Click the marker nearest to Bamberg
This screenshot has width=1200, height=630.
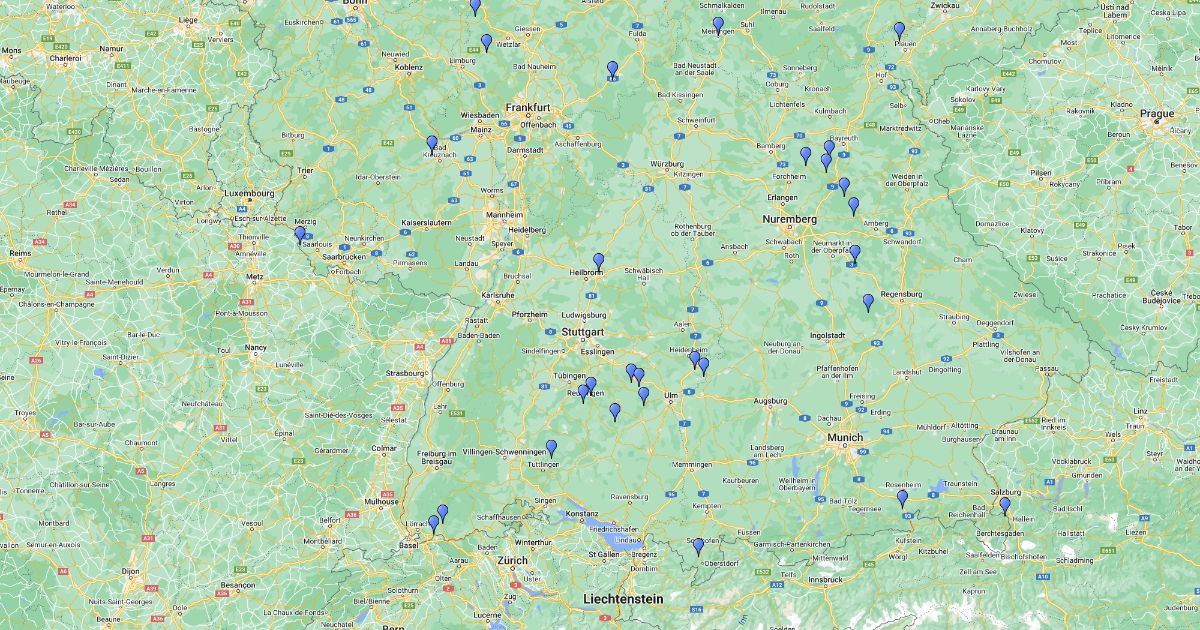point(805,155)
